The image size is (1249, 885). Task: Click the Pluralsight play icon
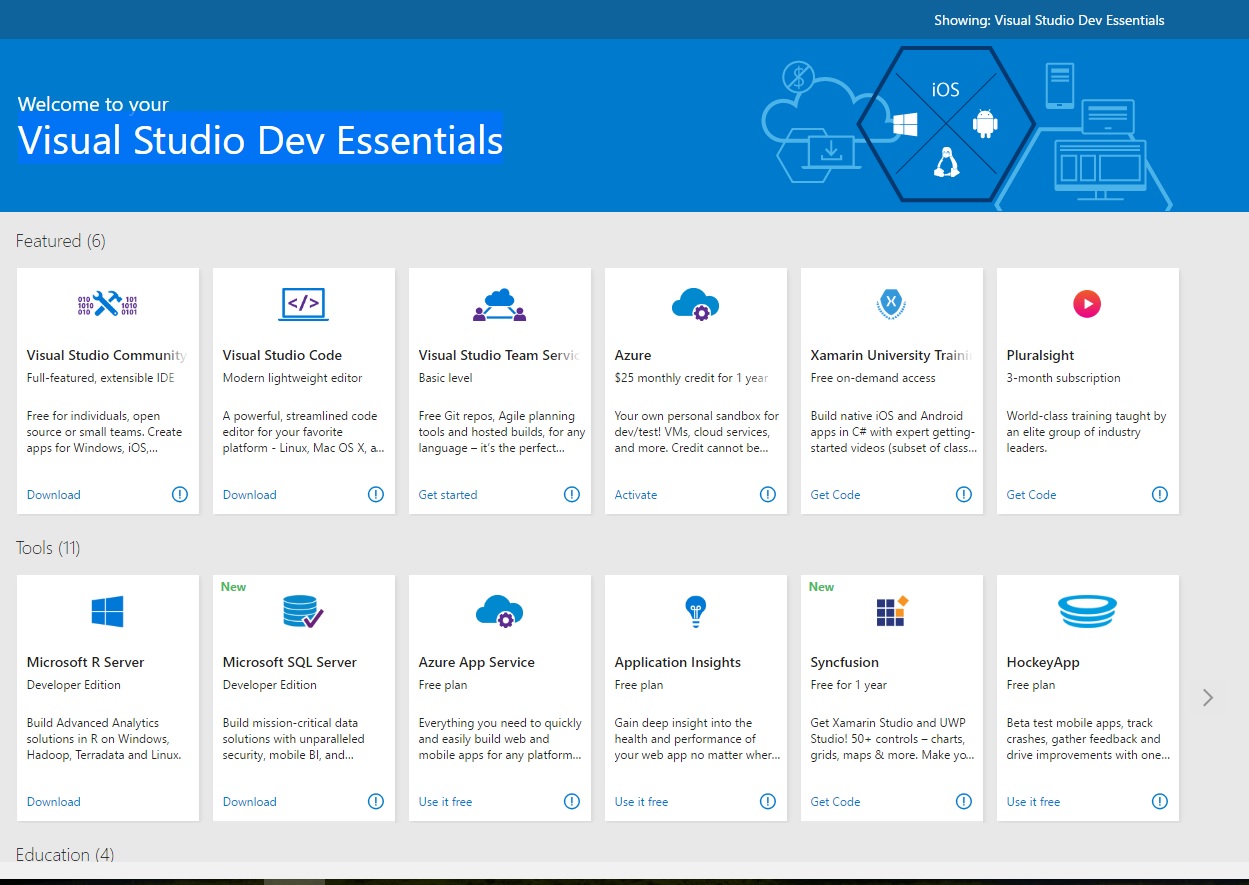[x=1087, y=304]
